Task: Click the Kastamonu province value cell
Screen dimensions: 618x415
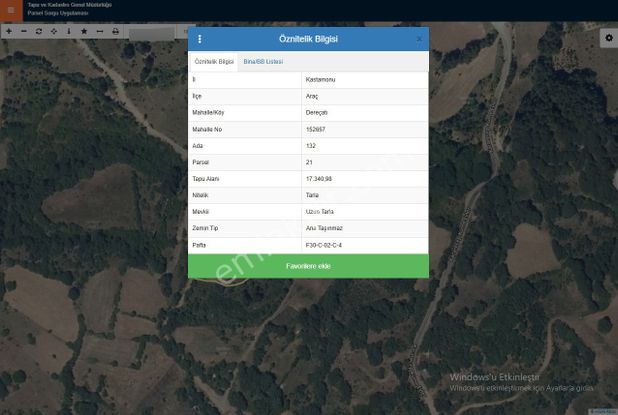Action: click(364, 79)
